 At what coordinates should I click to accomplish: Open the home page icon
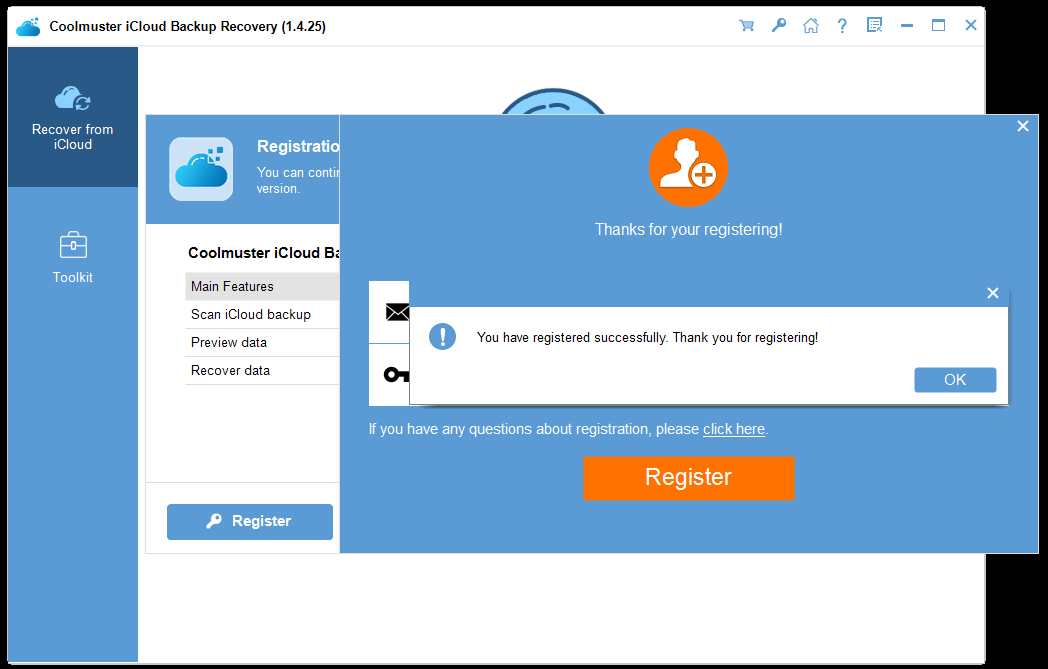tap(810, 26)
